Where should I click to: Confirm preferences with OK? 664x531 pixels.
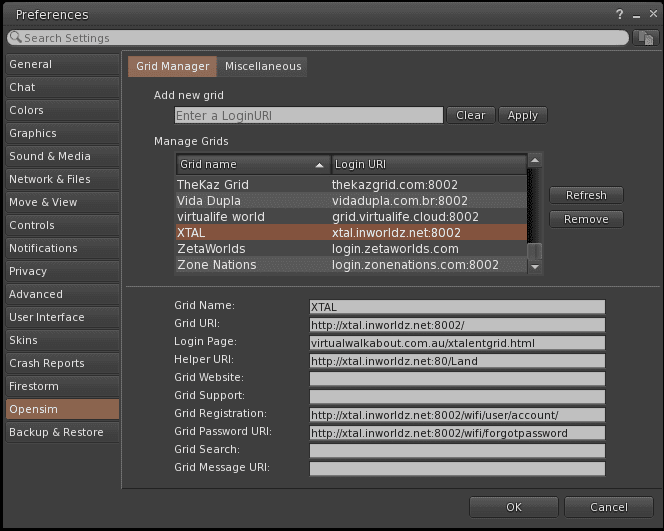(x=513, y=507)
